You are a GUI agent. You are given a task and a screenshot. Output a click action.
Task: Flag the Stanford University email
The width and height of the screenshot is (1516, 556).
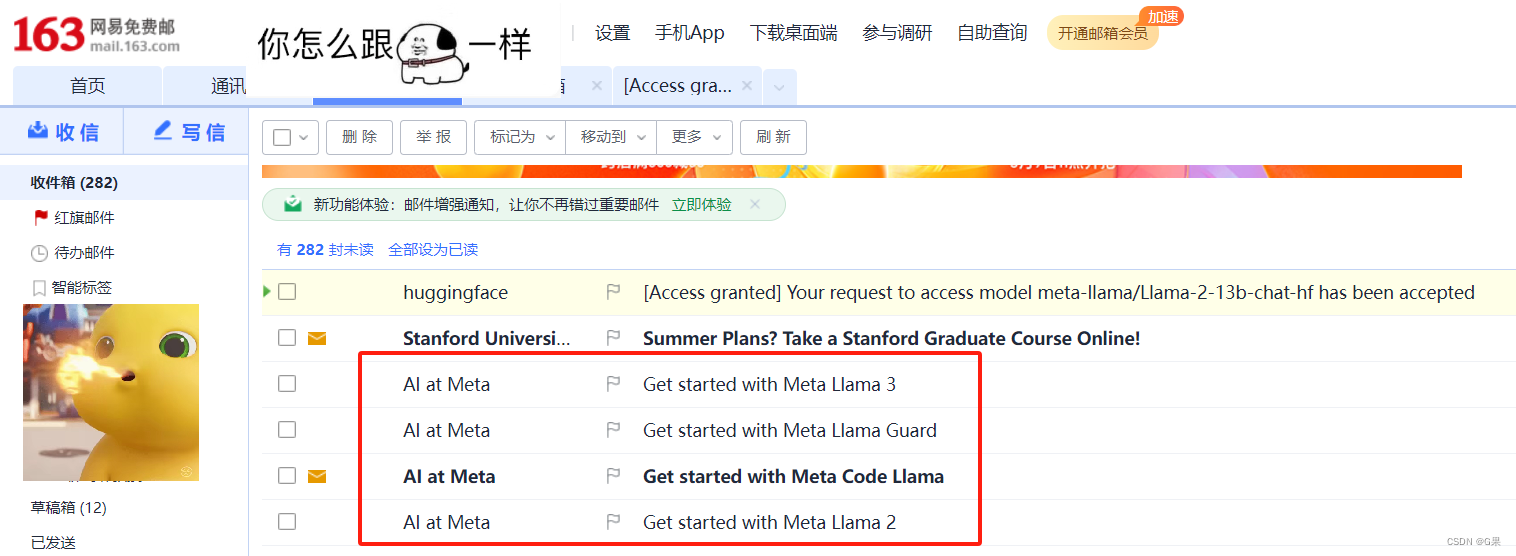613,338
